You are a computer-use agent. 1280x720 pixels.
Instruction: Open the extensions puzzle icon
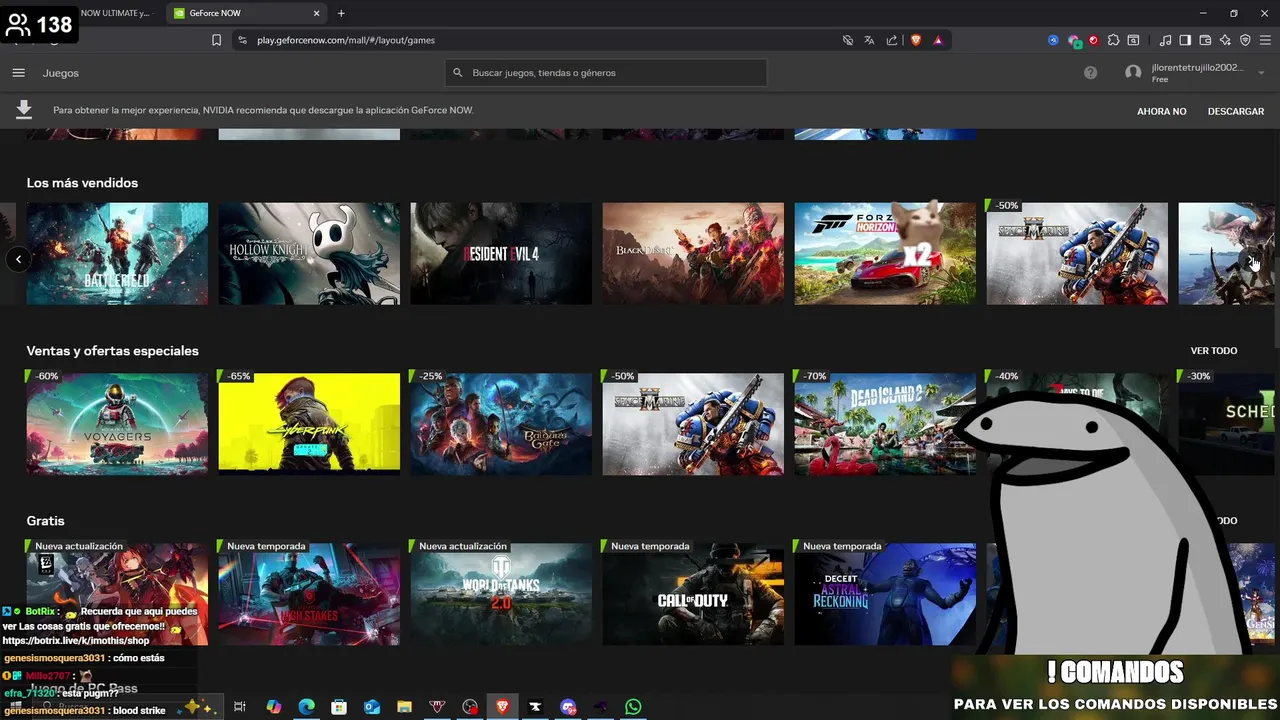[1113, 40]
